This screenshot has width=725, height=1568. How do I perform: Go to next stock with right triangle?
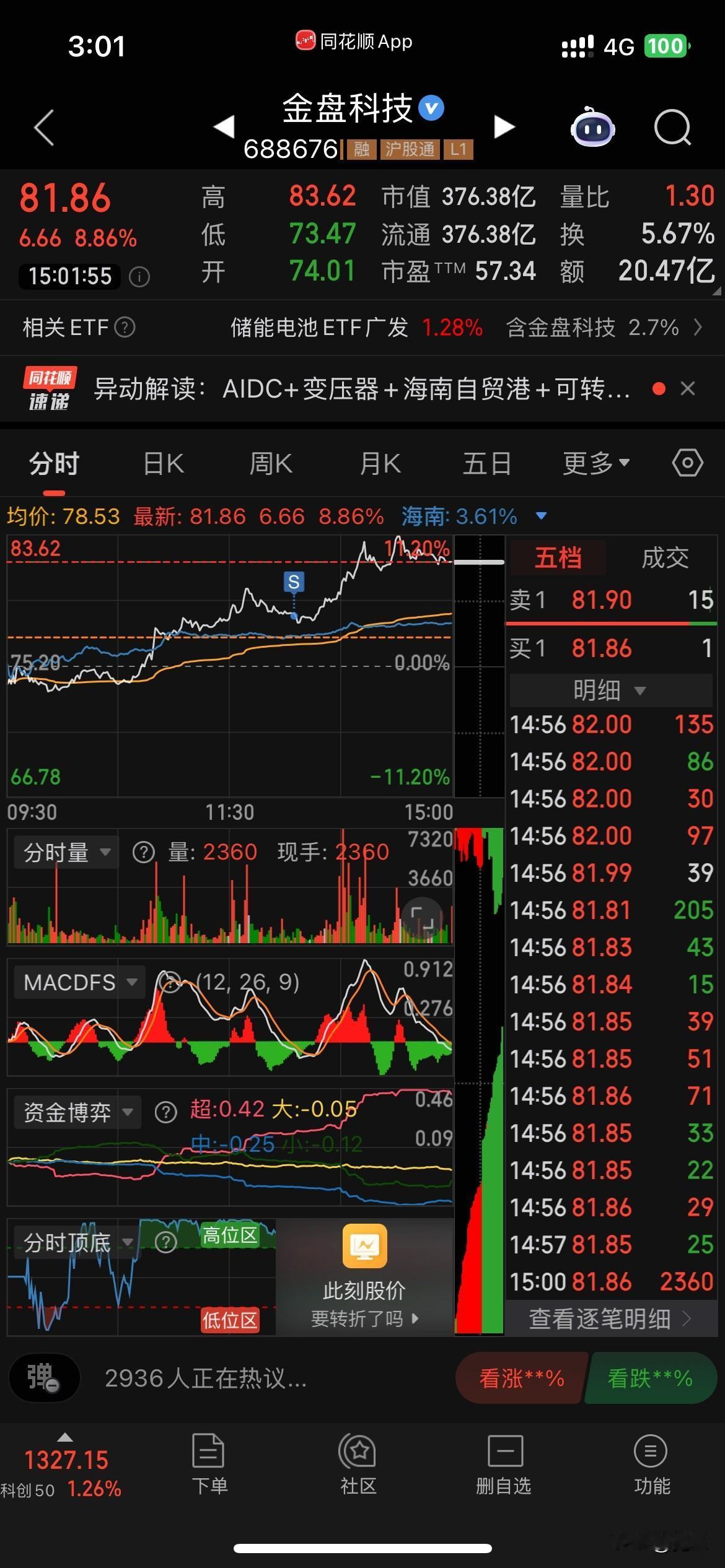click(504, 127)
